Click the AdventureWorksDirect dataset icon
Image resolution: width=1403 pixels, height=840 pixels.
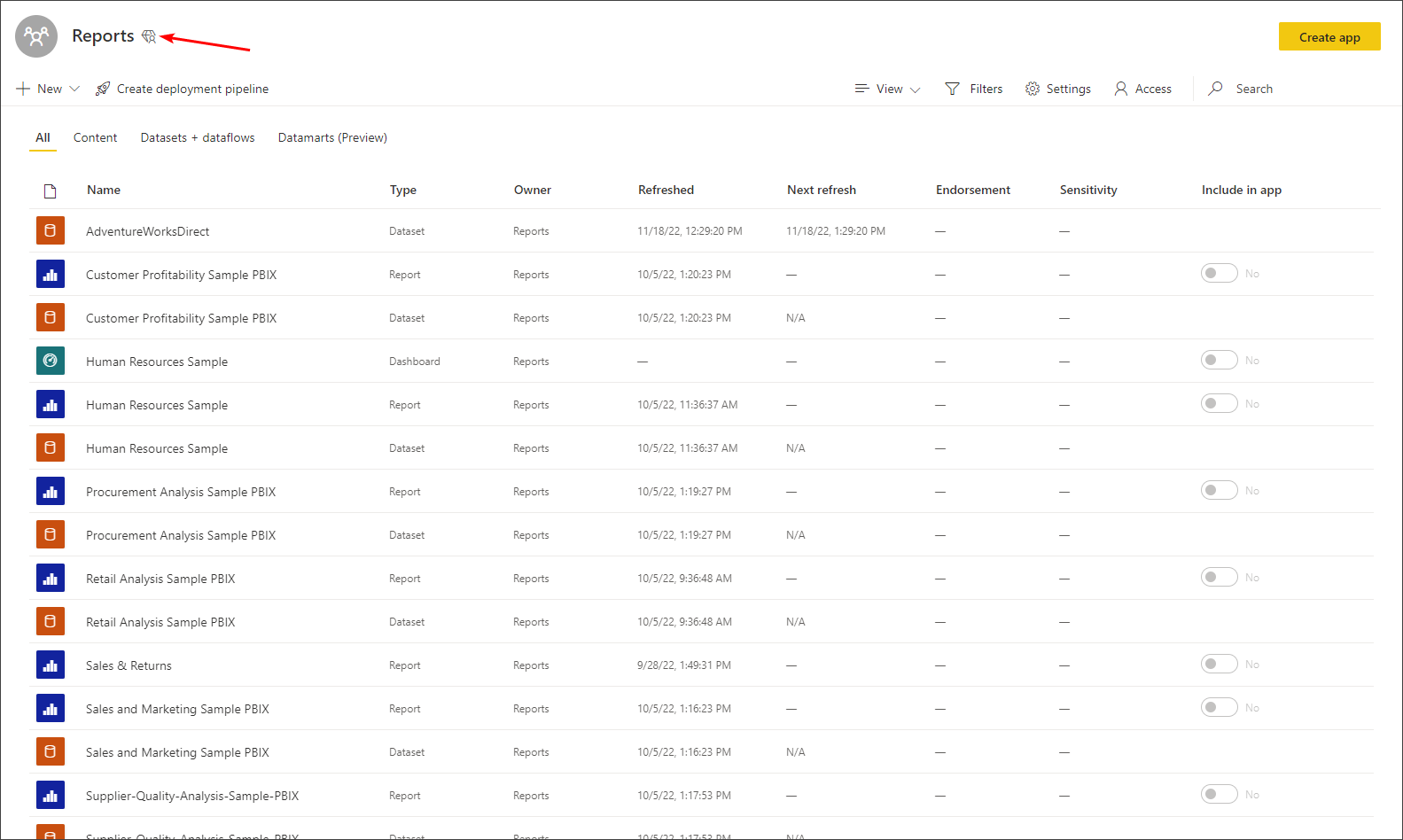point(51,230)
